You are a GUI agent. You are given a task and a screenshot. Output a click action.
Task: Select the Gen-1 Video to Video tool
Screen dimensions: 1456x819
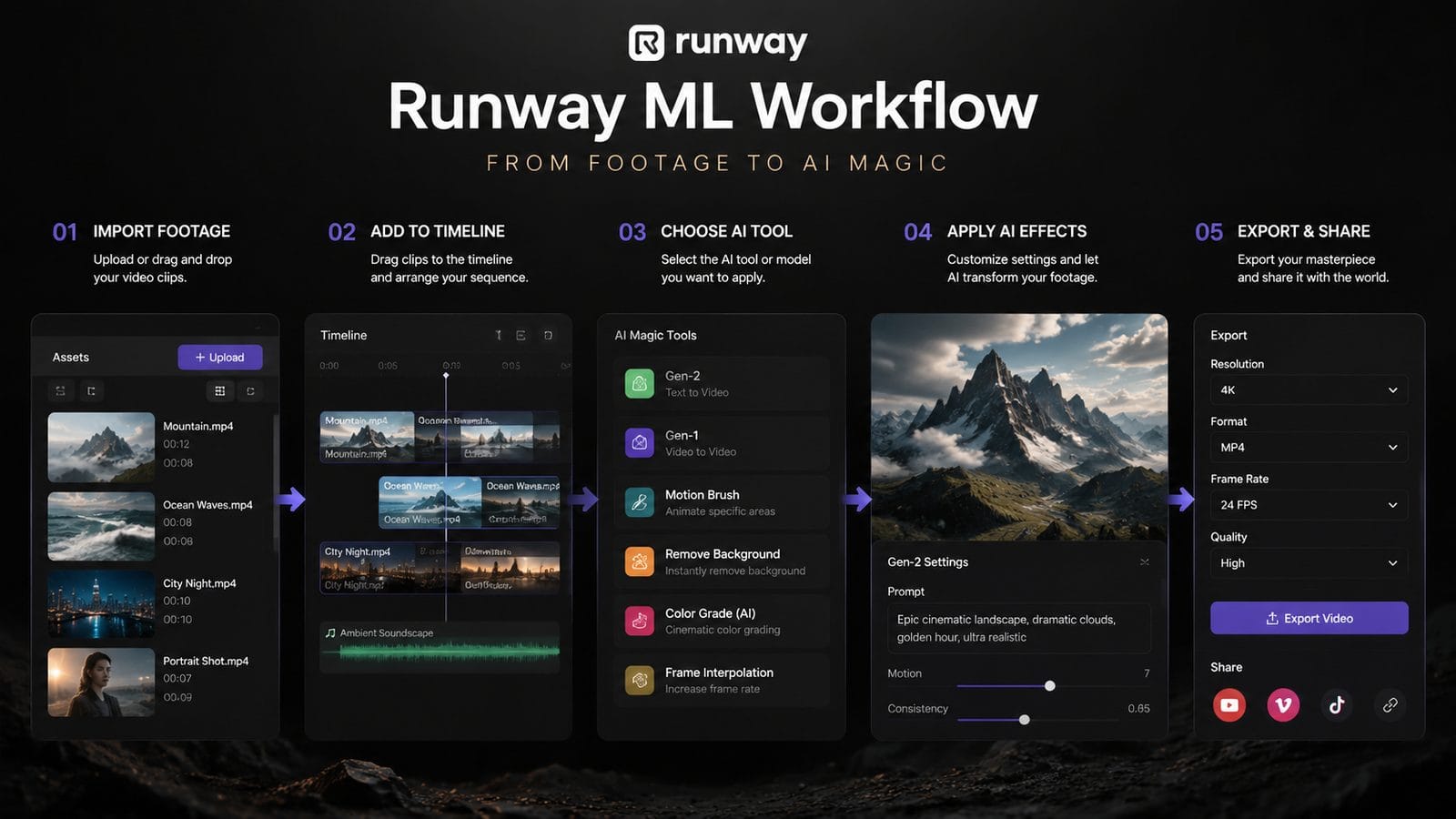(x=722, y=442)
